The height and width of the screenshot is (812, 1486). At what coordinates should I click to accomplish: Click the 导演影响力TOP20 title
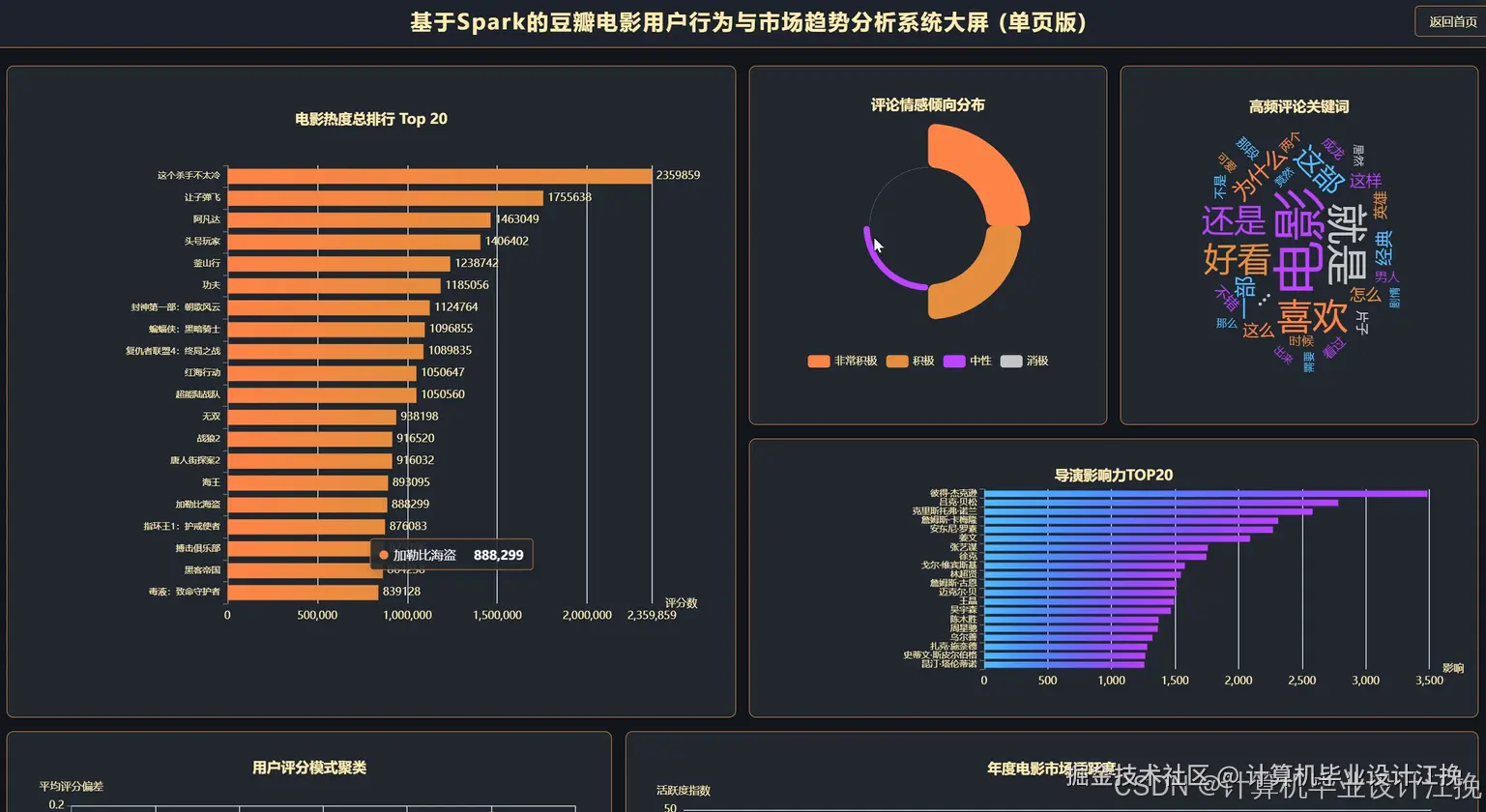click(1113, 475)
